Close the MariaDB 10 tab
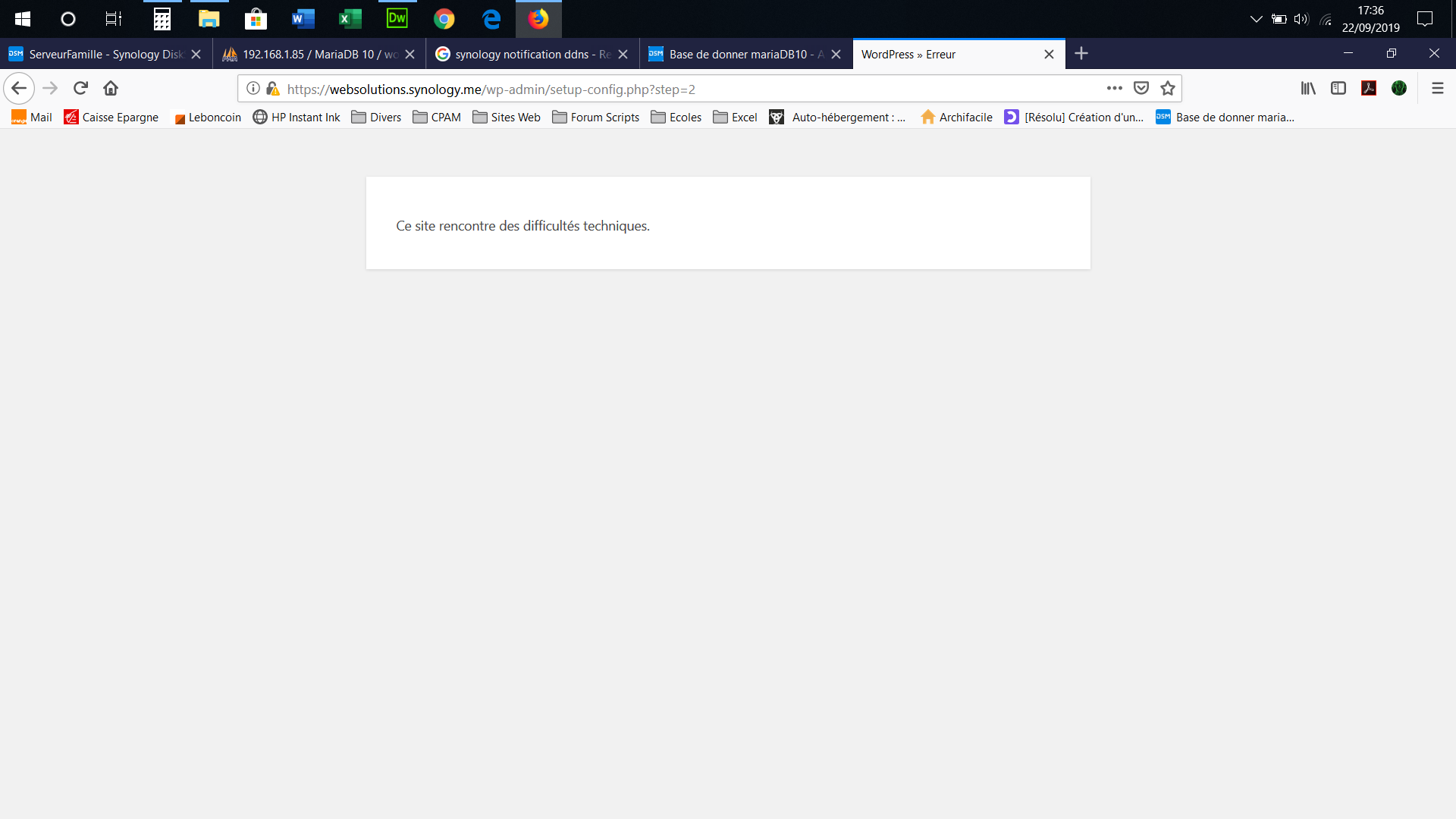This screenshot has width=1456, height=819. [x=409, y=54]
